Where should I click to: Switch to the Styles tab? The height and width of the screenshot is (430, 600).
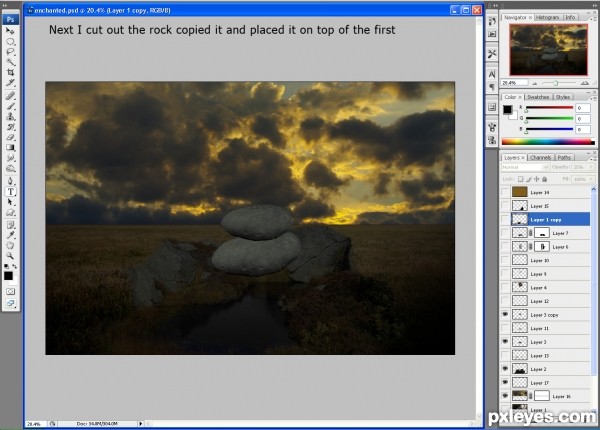pos(562,97)
